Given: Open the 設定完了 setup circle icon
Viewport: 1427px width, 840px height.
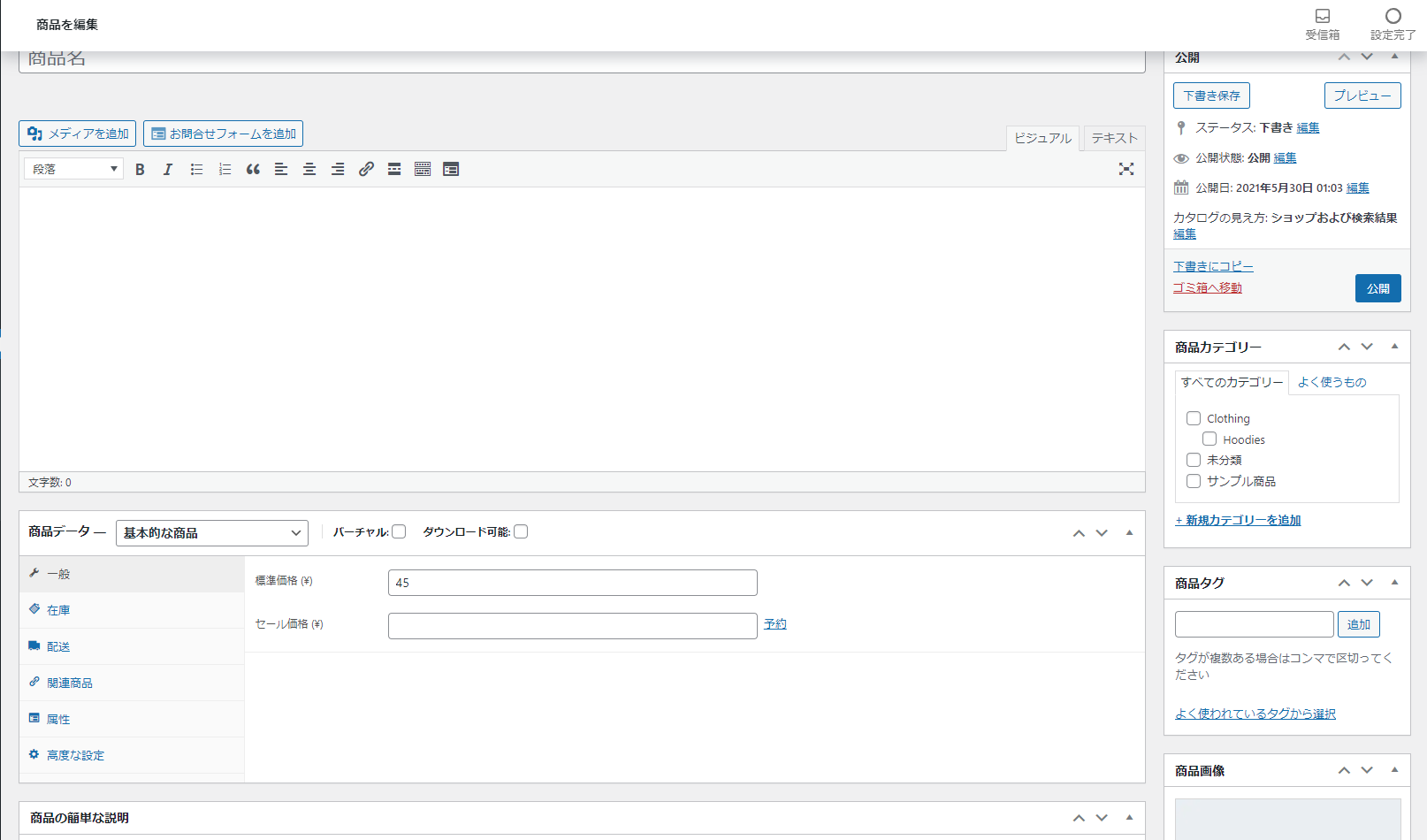Looking at the screenshot, I should (1393, 24).
